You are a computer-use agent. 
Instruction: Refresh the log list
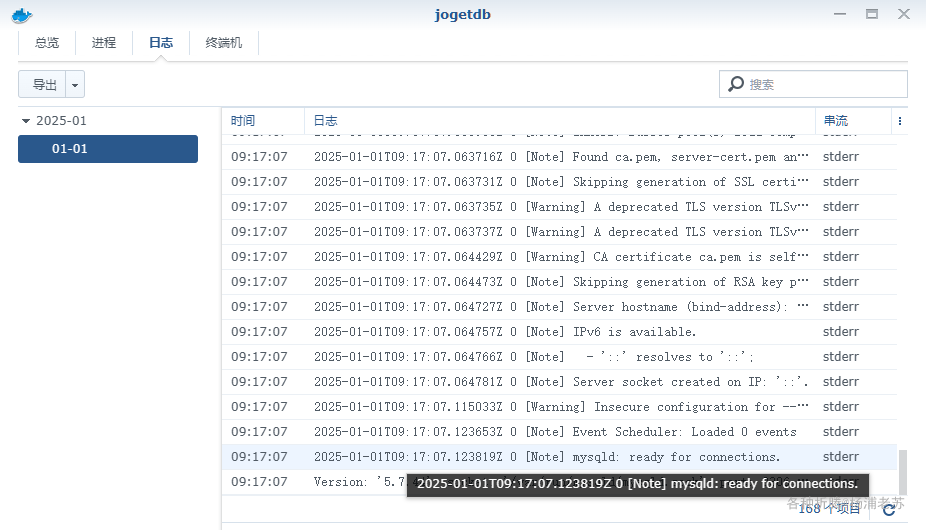point(889,509)
